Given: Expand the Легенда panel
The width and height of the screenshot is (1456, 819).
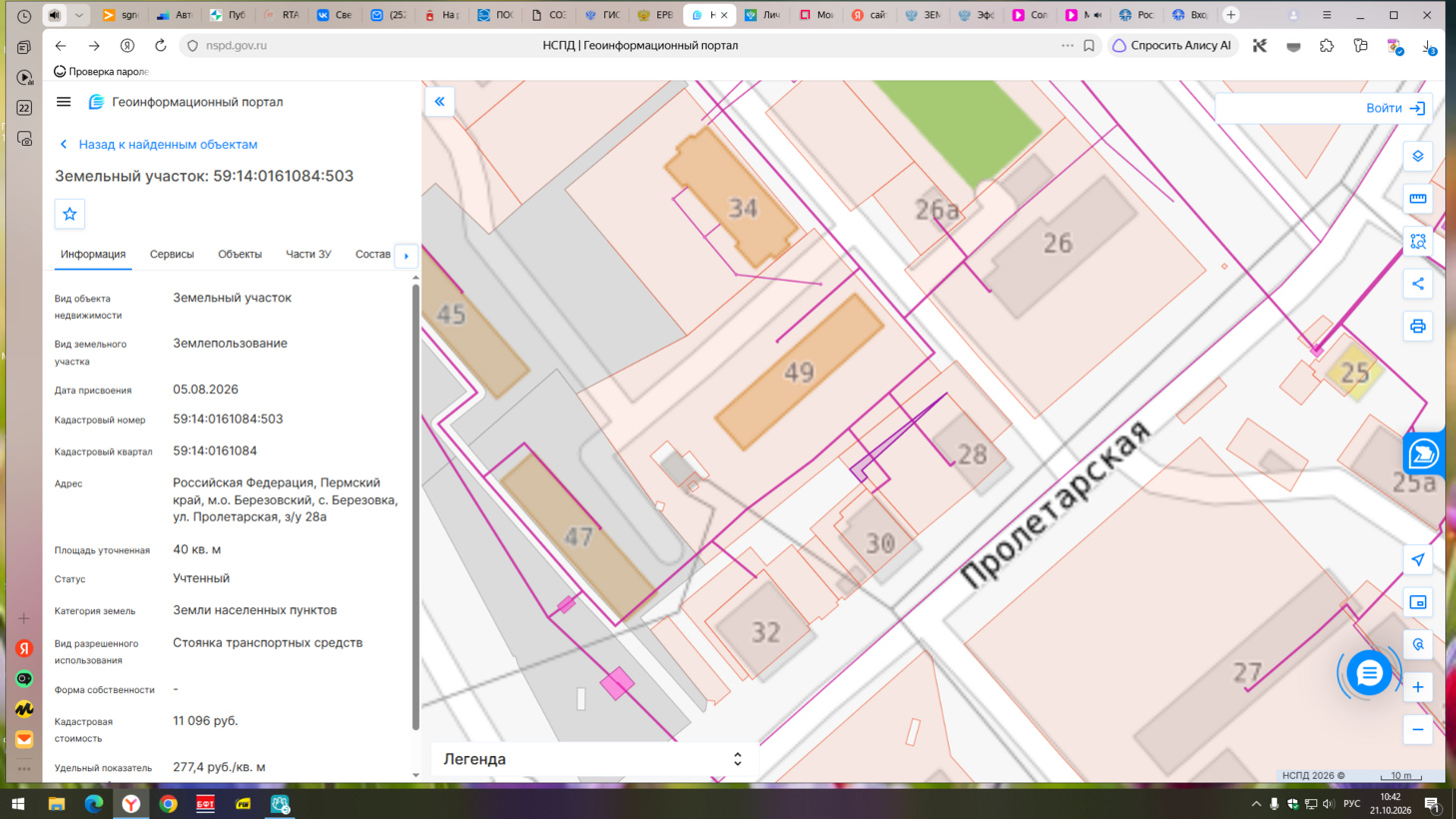Looking at the screenshot, I should pos(594,759).
